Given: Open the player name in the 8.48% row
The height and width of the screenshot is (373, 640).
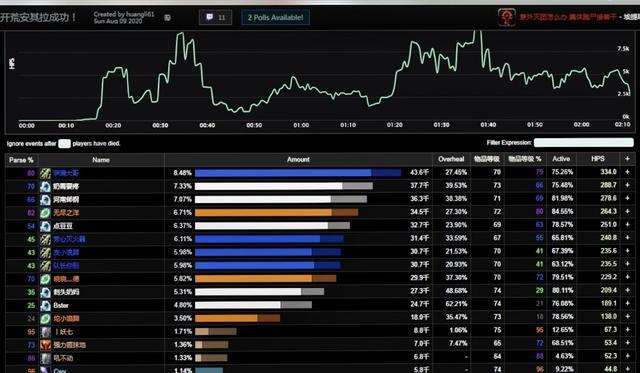Looking at the screenshot, I should pos(66,173).
